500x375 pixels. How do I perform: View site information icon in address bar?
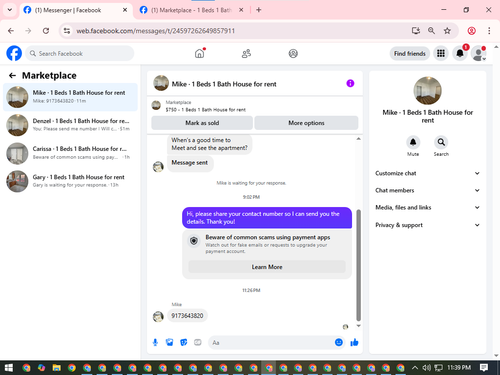pos(67,31)
